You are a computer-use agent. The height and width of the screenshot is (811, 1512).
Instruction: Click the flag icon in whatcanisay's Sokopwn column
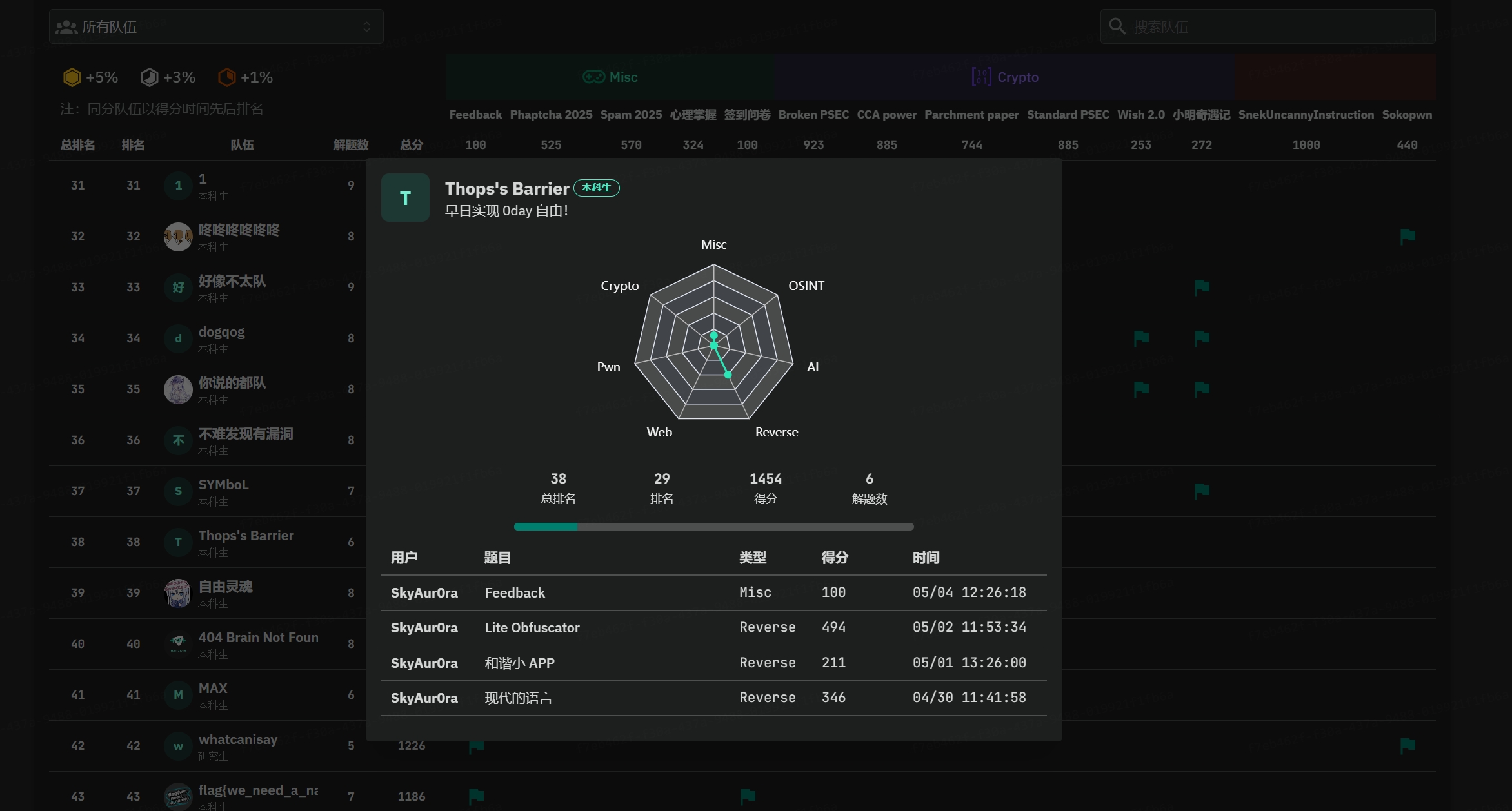(x=1408, y=746)
